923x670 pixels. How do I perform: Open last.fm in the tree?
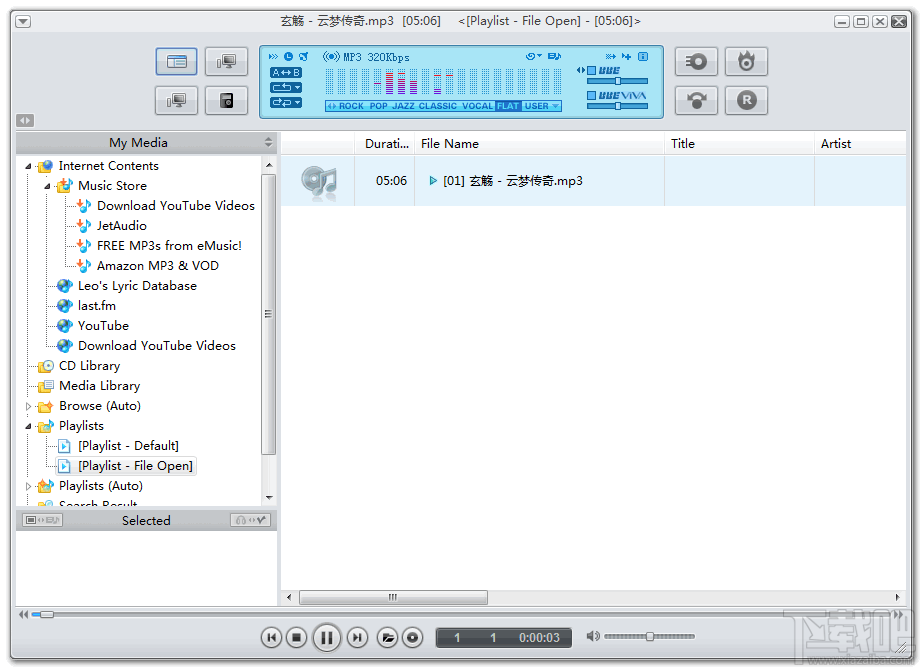click(97, 306)
